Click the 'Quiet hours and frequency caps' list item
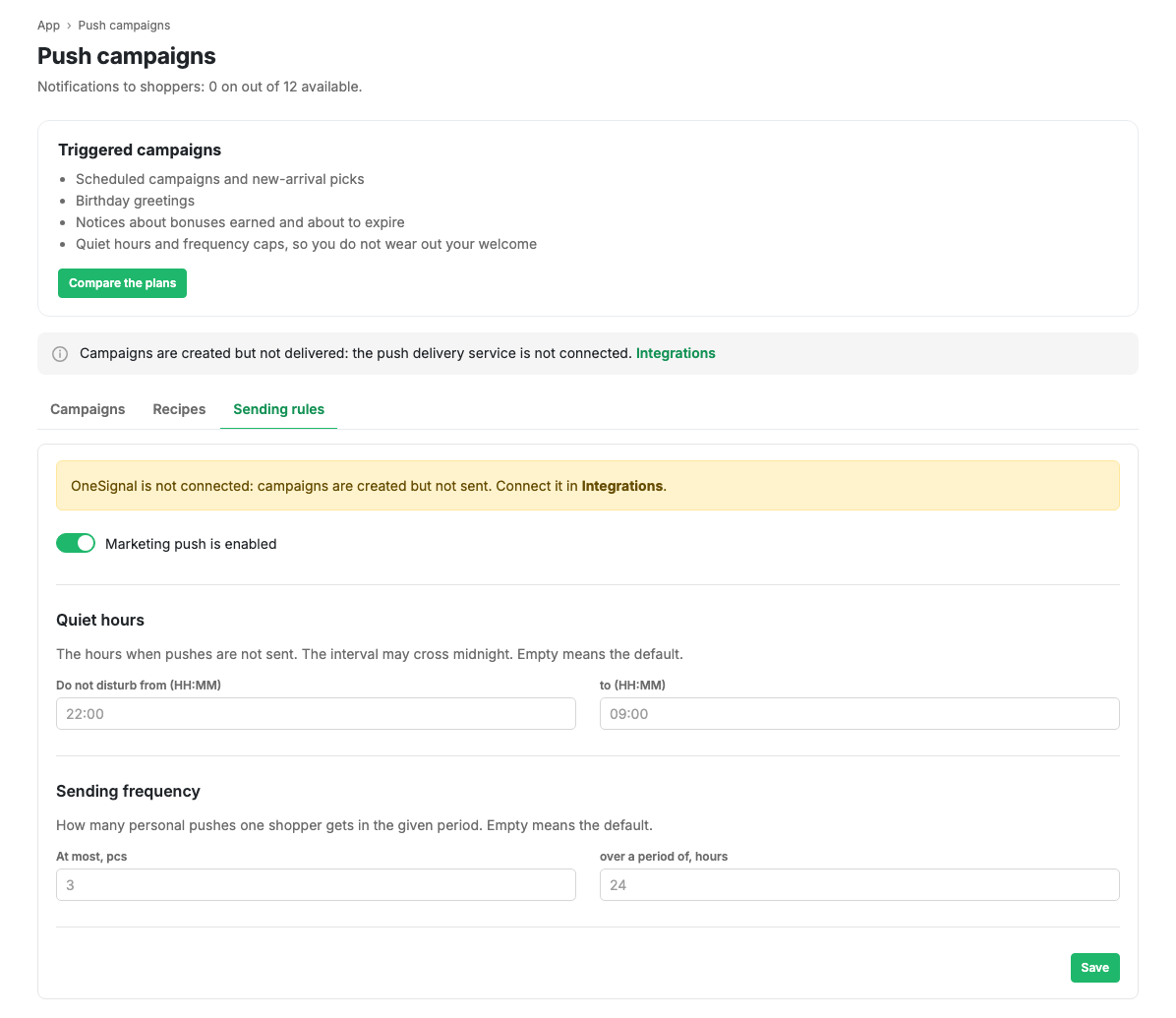 click(306, 245)
